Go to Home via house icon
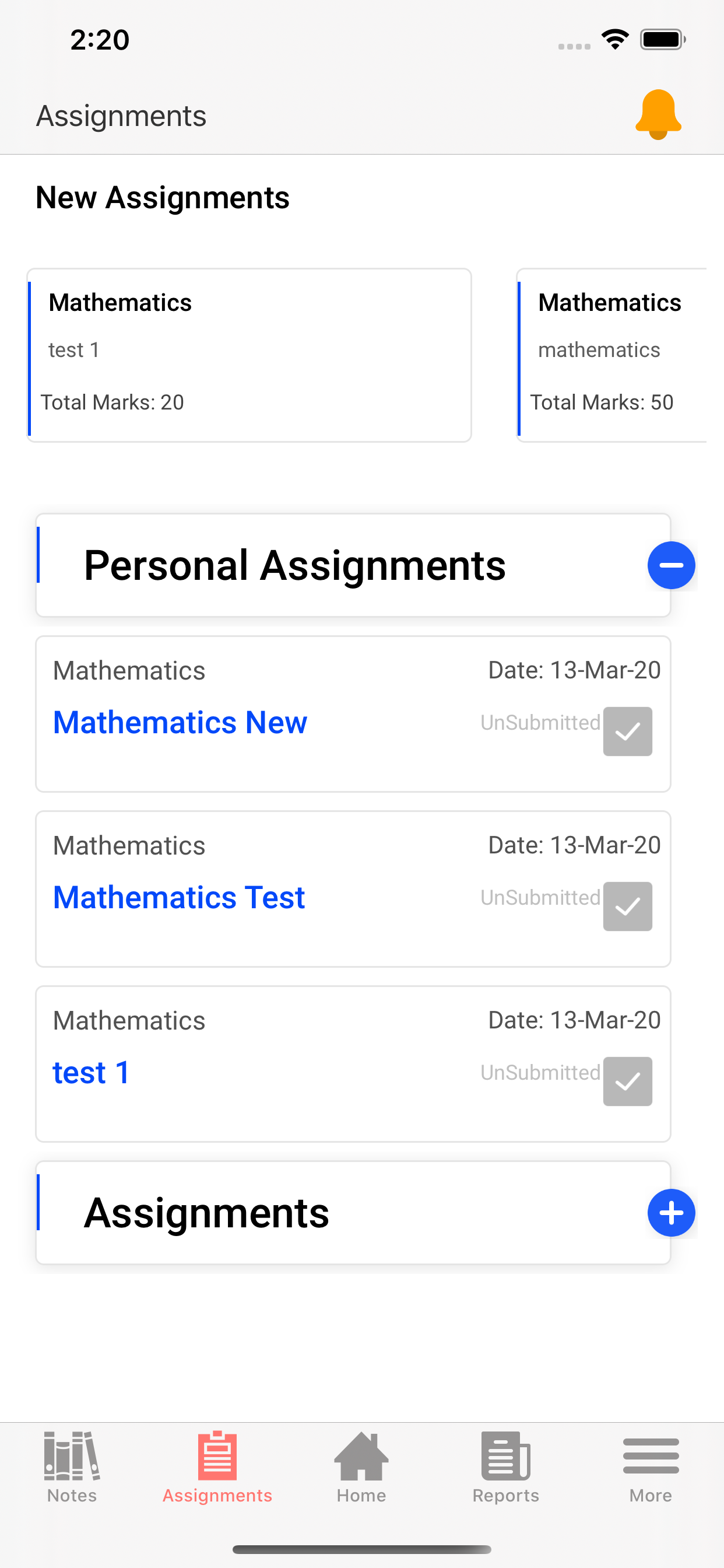 361,1456
